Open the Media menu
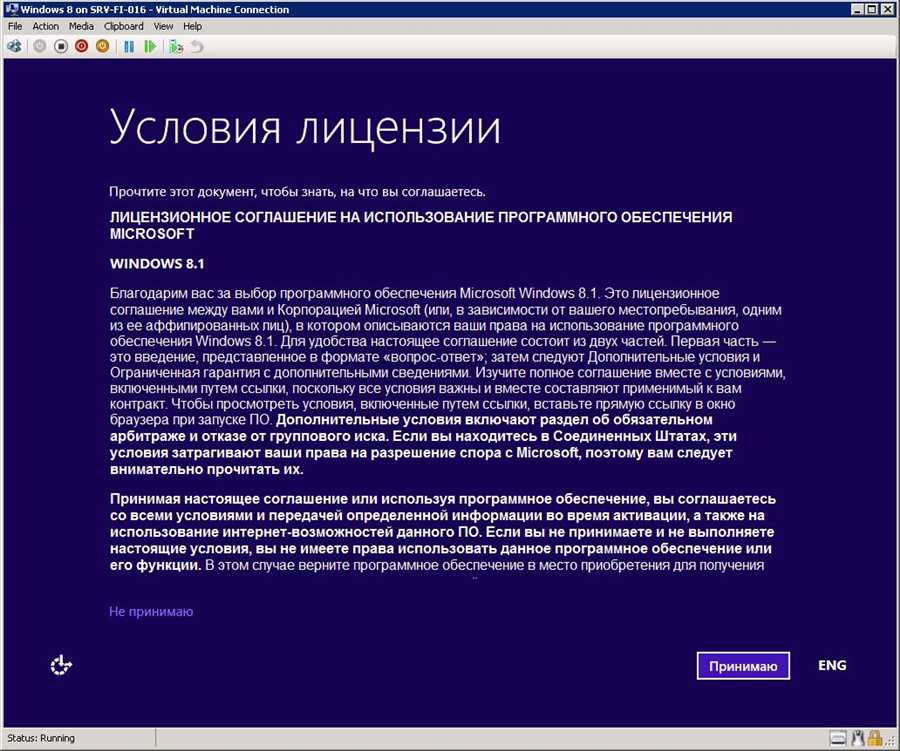Image resolution: width=900 pixels, height=751 pixels. point(81,26)
